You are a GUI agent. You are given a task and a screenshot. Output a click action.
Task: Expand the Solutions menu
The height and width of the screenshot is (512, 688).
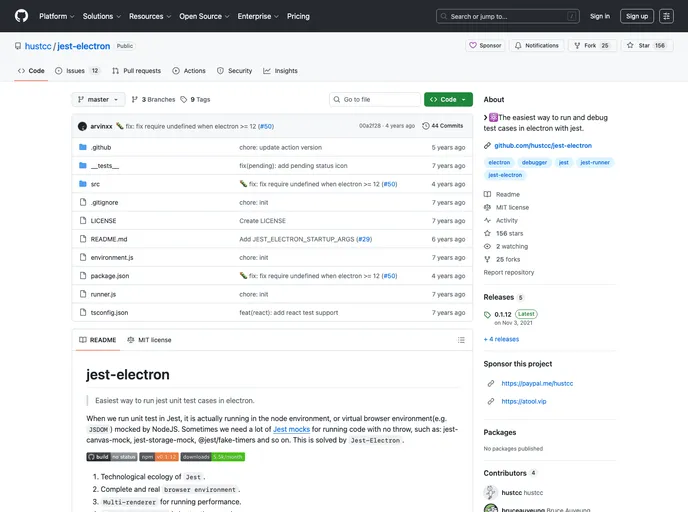pyautogui.click(x=101, y=16)
